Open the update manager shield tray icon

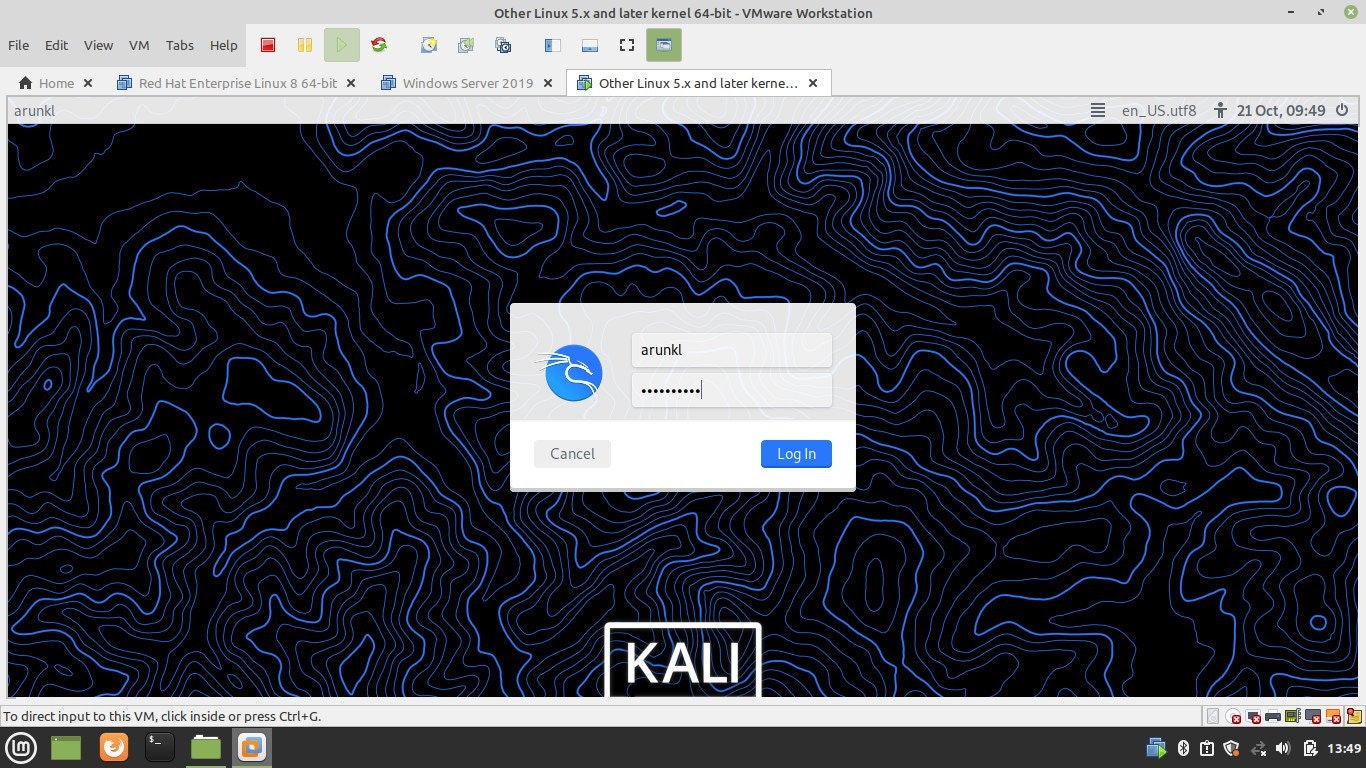(x=1231, y=748)
